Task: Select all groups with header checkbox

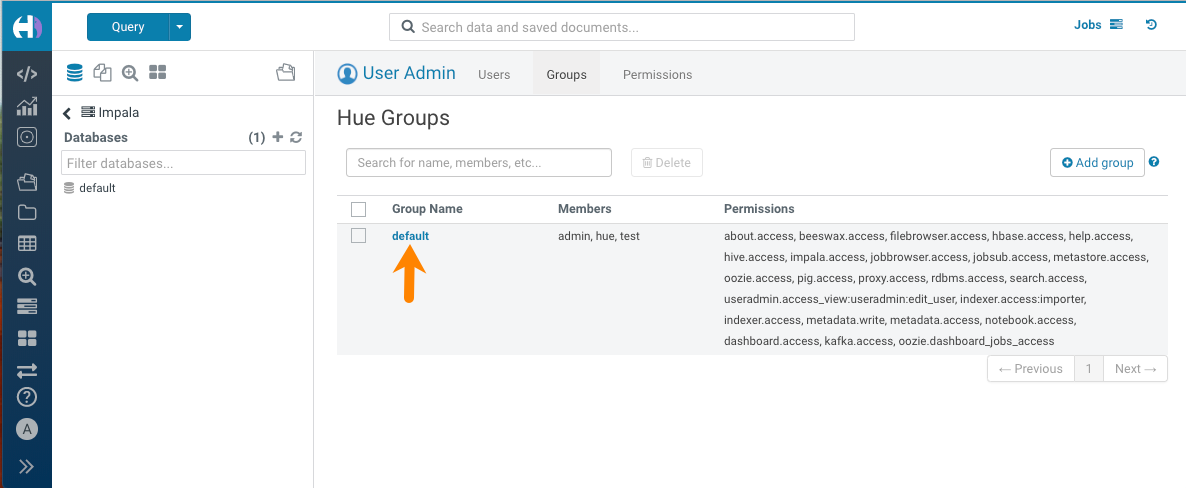Action: coord(359,209)
